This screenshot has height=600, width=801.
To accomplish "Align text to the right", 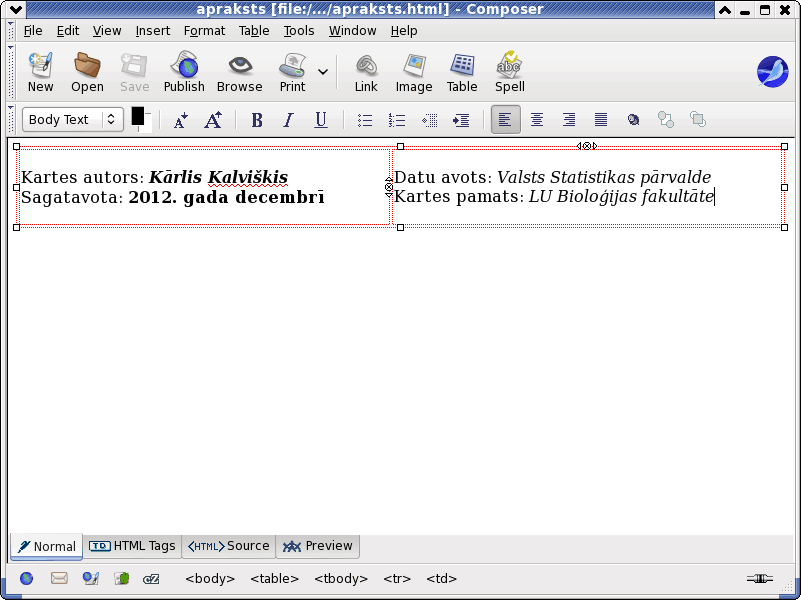I will (x=569, y=120).
